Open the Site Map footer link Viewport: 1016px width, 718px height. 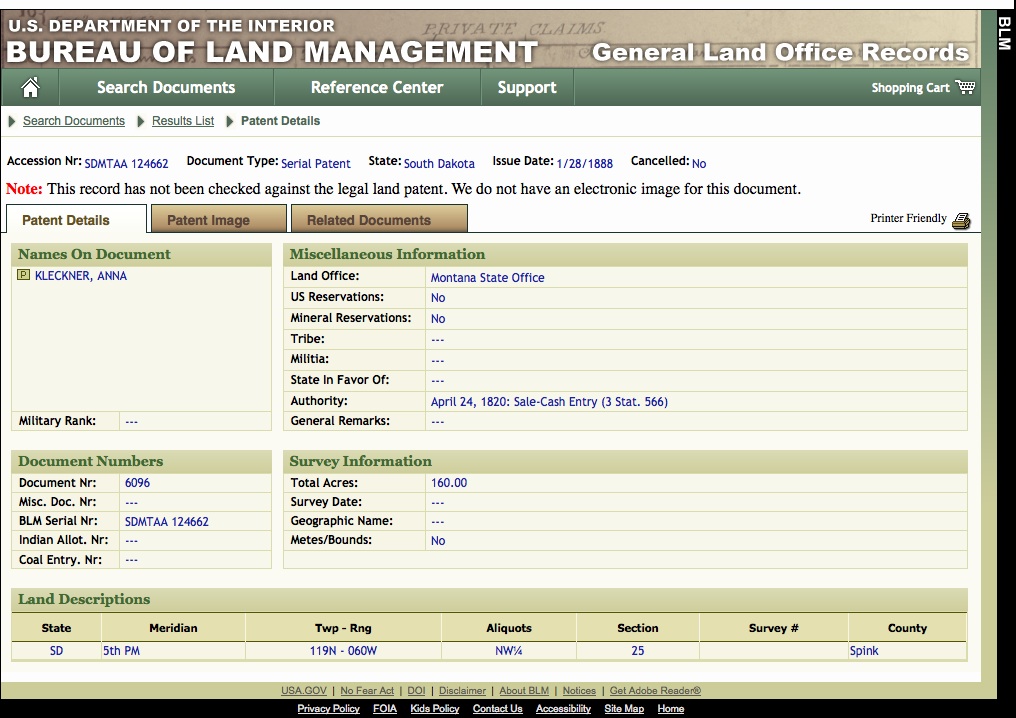tap(624, 709)
